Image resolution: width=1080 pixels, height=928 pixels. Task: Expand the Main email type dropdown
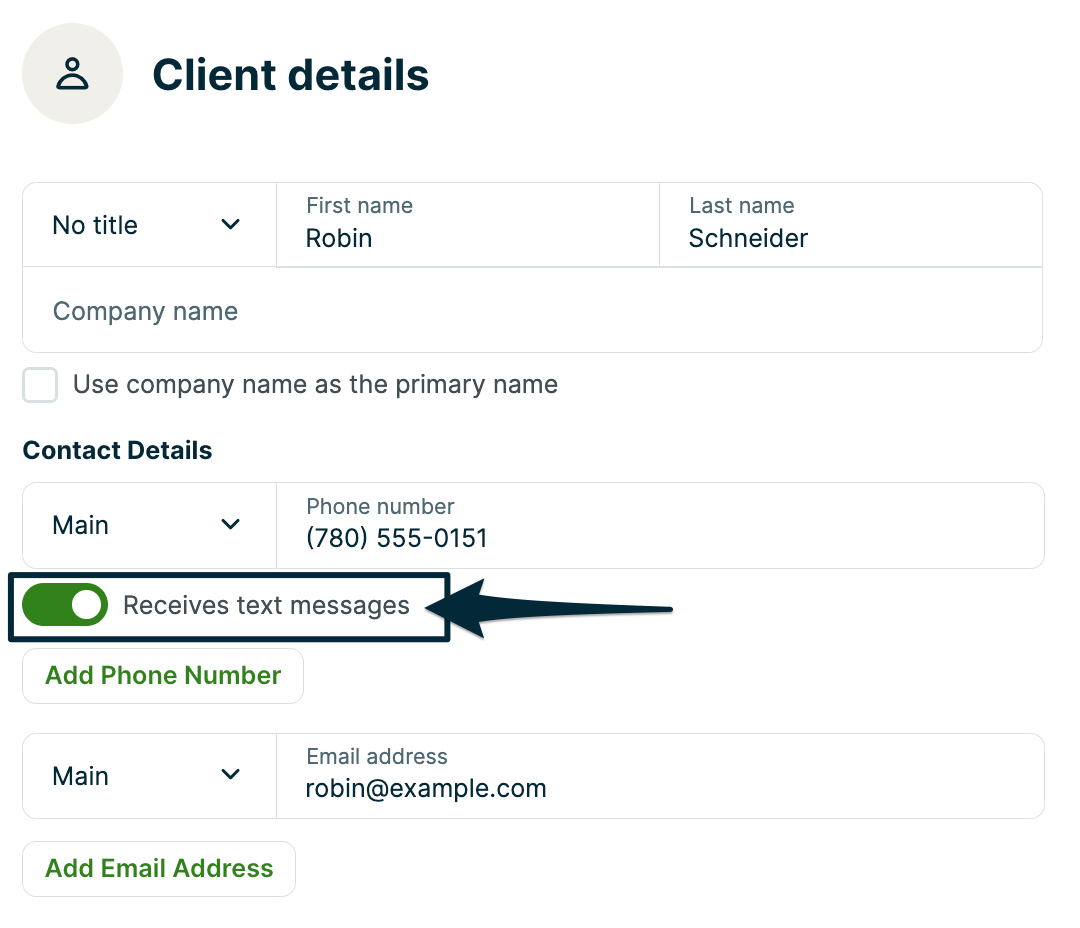(x=148, y=776)
